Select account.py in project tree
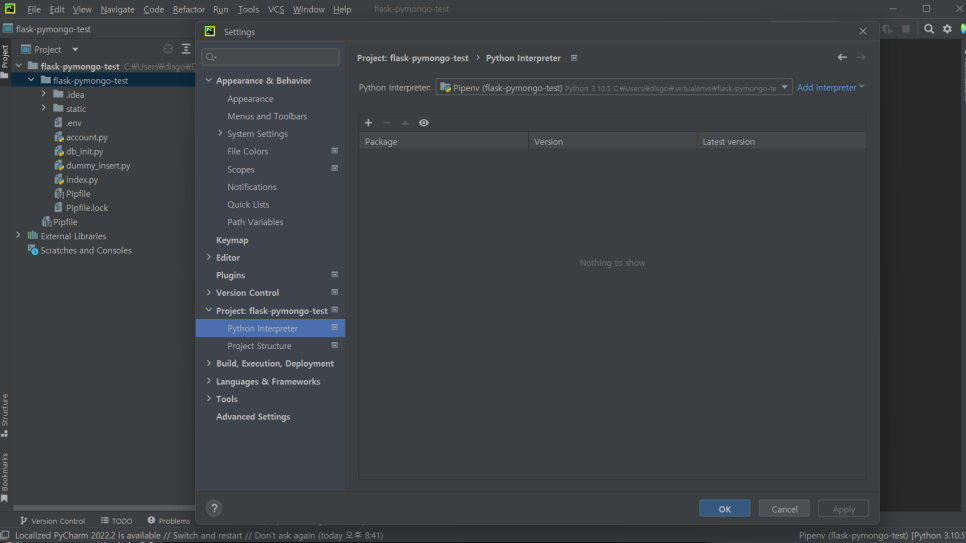966x543 pixels. [86, 137]
